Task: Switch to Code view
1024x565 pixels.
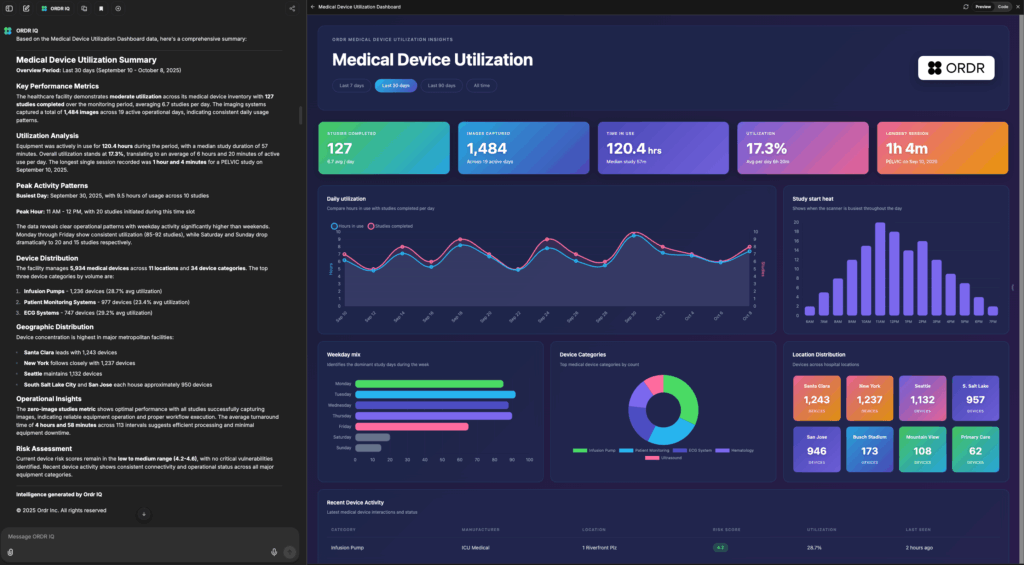Action: (1003, 6)
